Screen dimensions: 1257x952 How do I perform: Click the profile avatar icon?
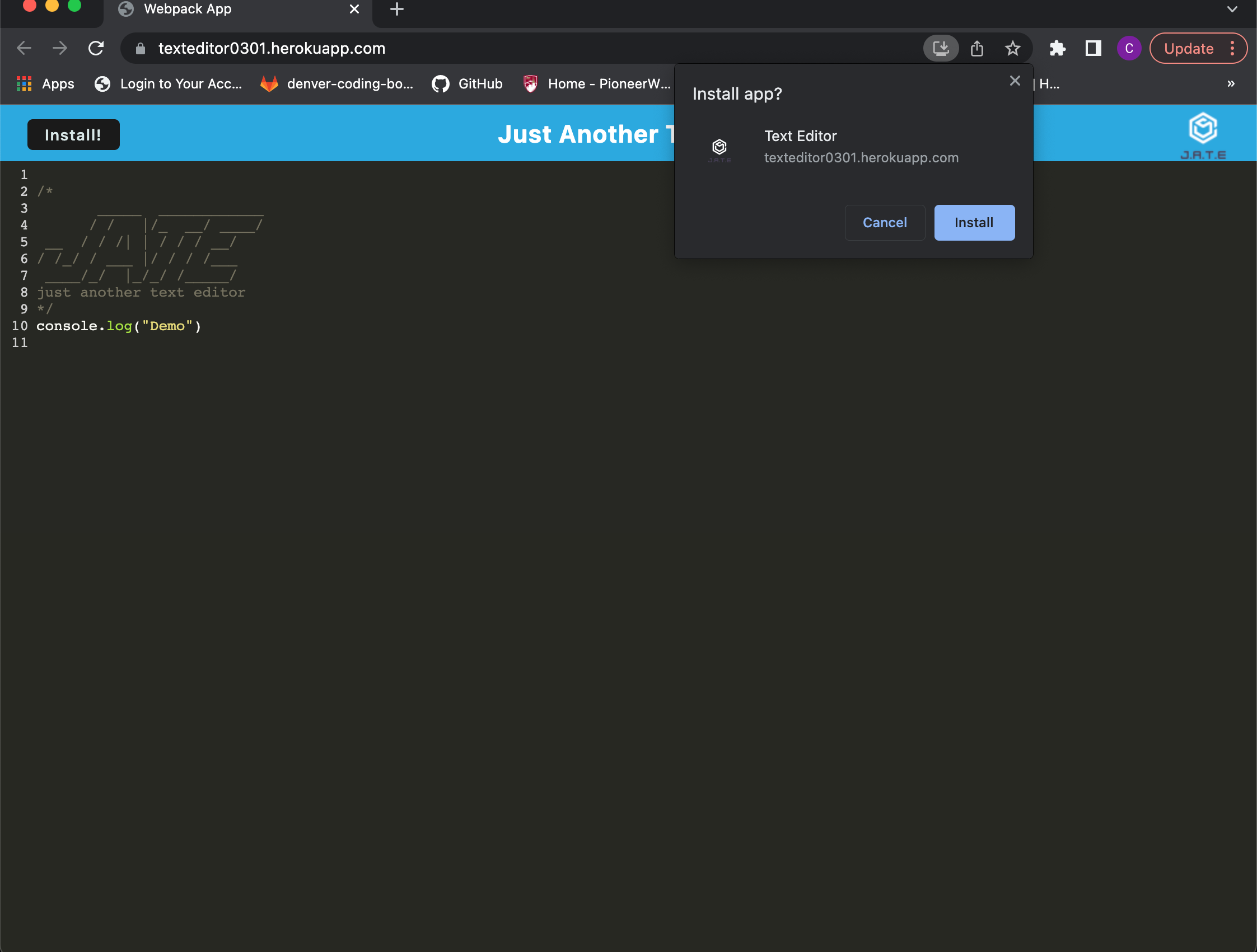click(1129, 48)
